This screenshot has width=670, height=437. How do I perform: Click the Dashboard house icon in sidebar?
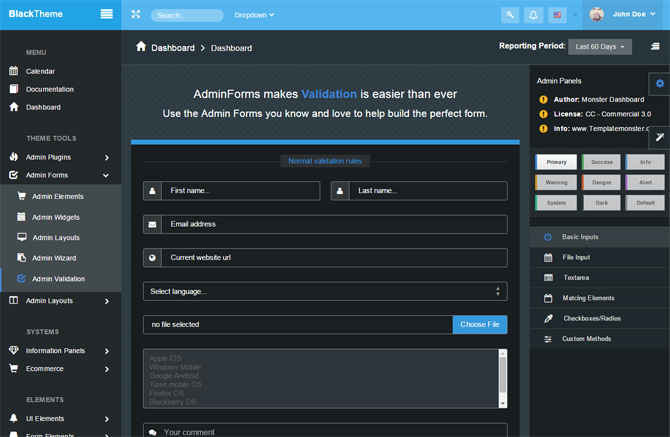pyautogui.click(x=14, y=107)
